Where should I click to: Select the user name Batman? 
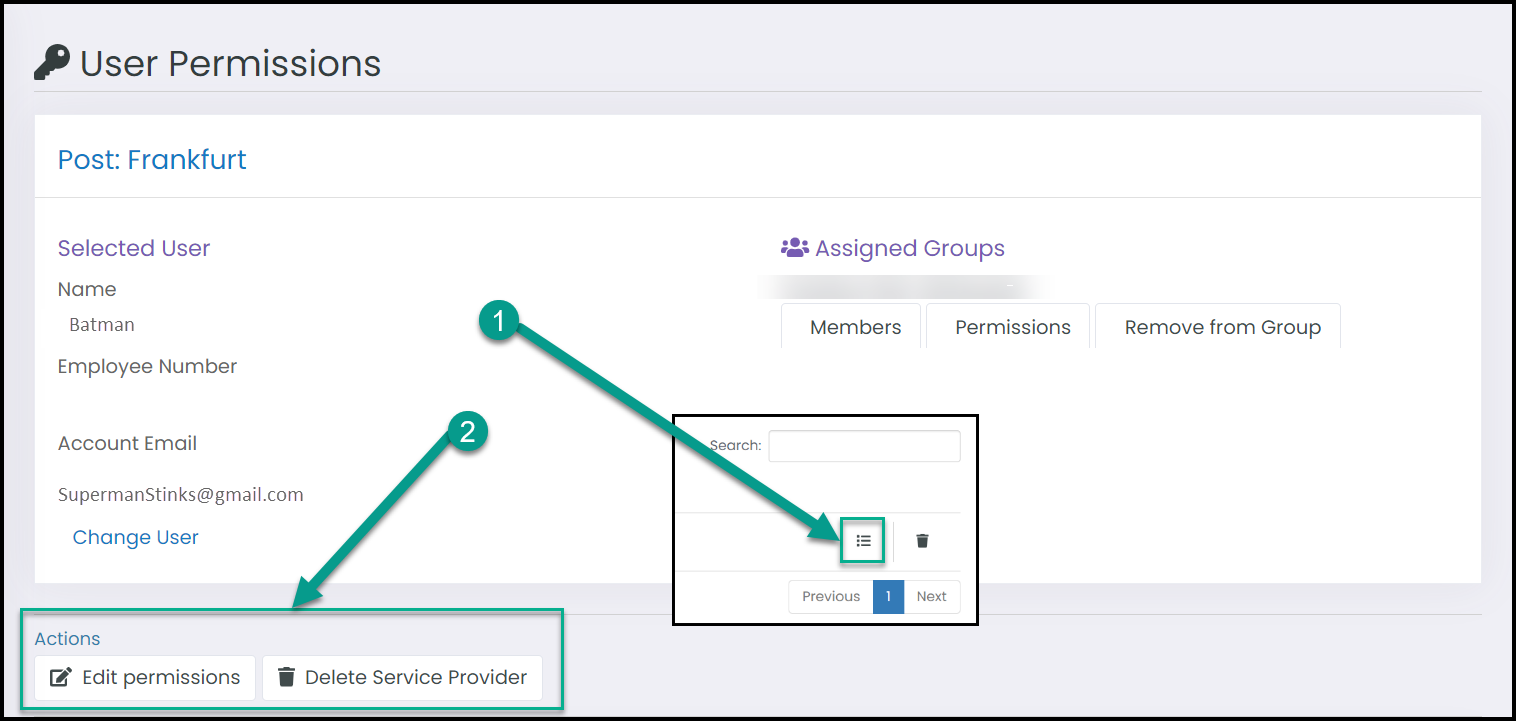pyautogui.click(x=102, y=325)
